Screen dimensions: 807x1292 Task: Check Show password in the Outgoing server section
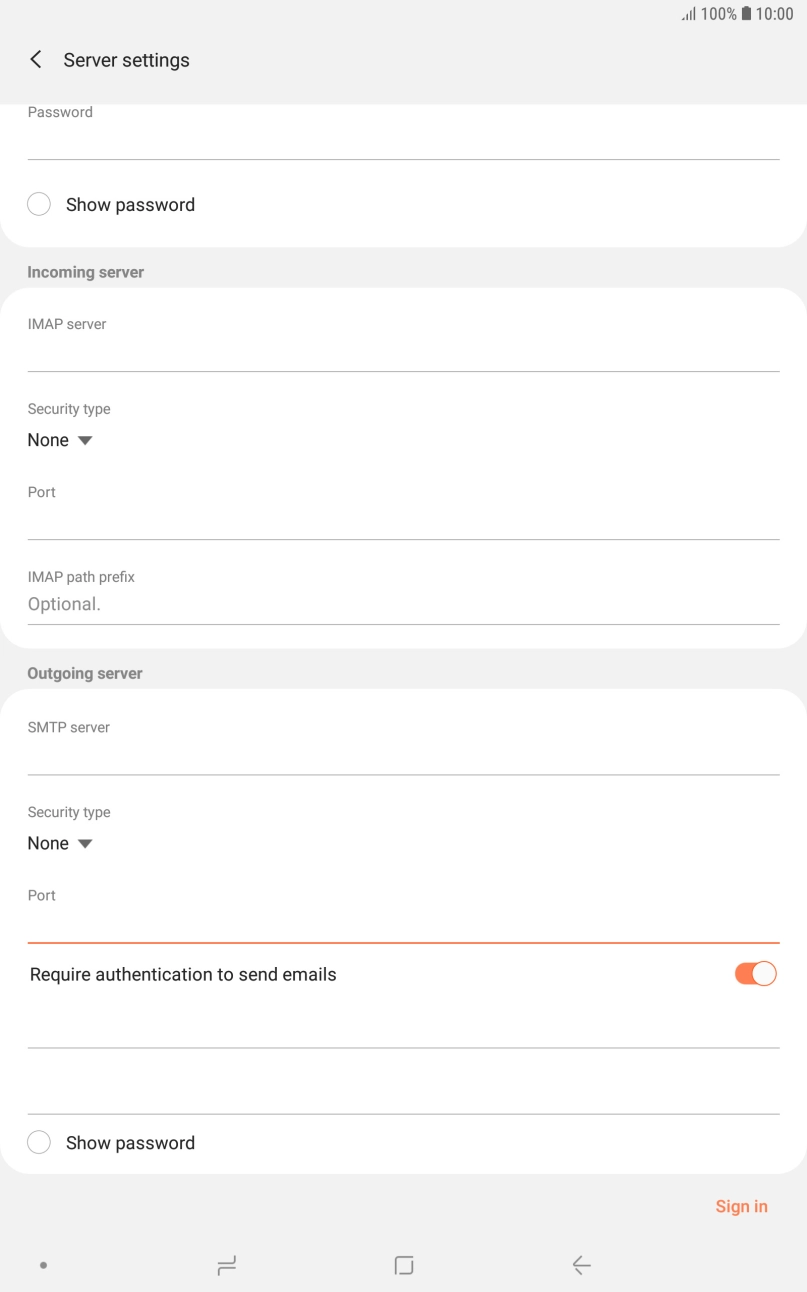[39, 1141]
